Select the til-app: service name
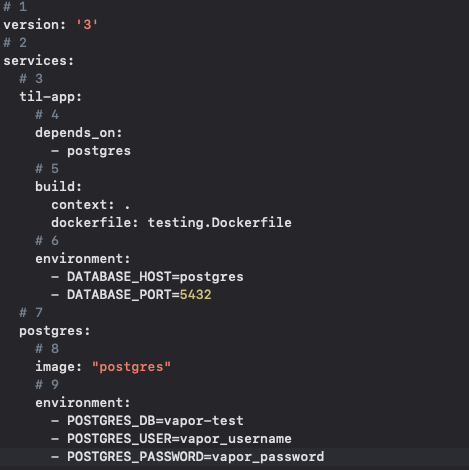469x470 pixels. [x=50, y=97]
